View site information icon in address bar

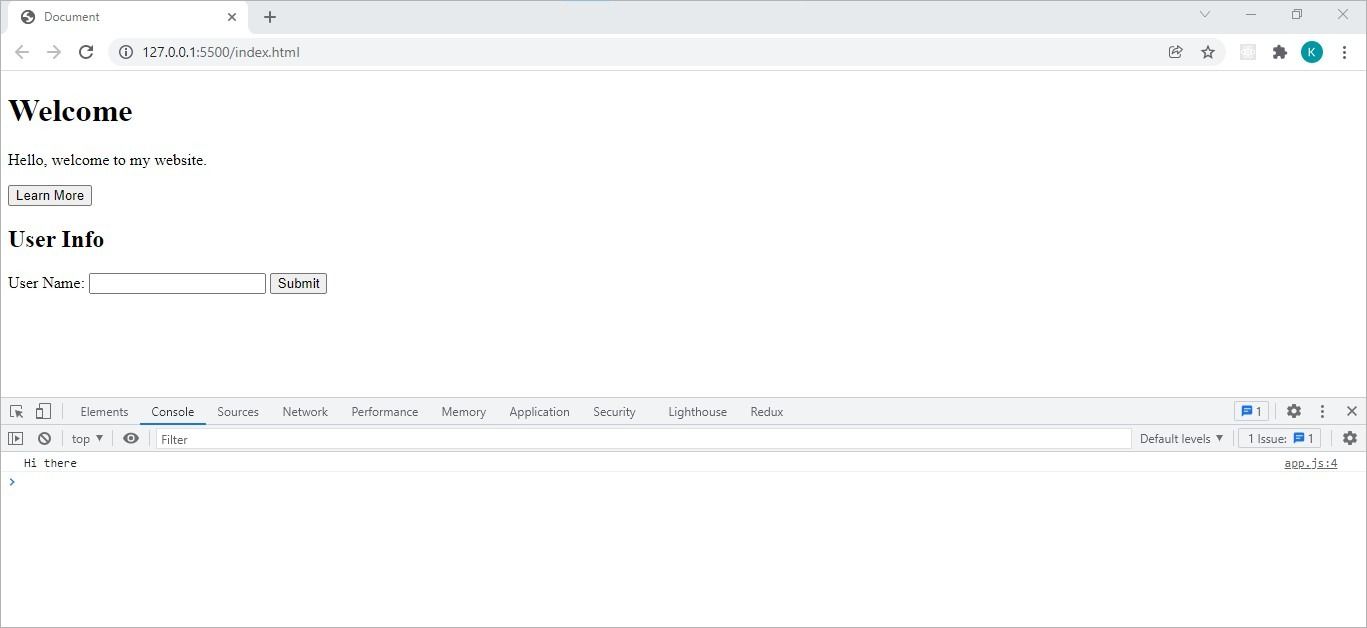126,52
